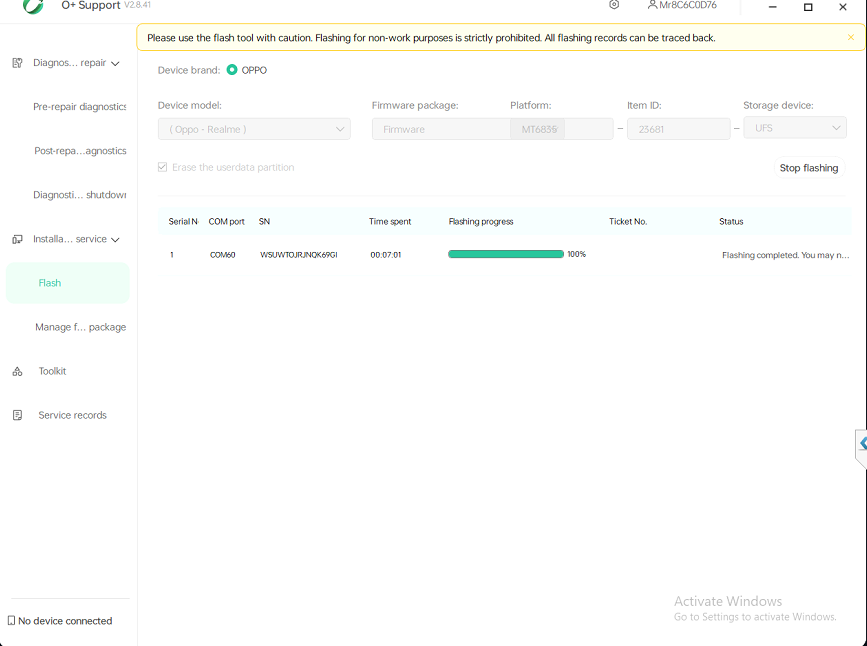Screen dimensions: 867x646
Task: Click the COM60 port cell
Action: tap(222, 255)
